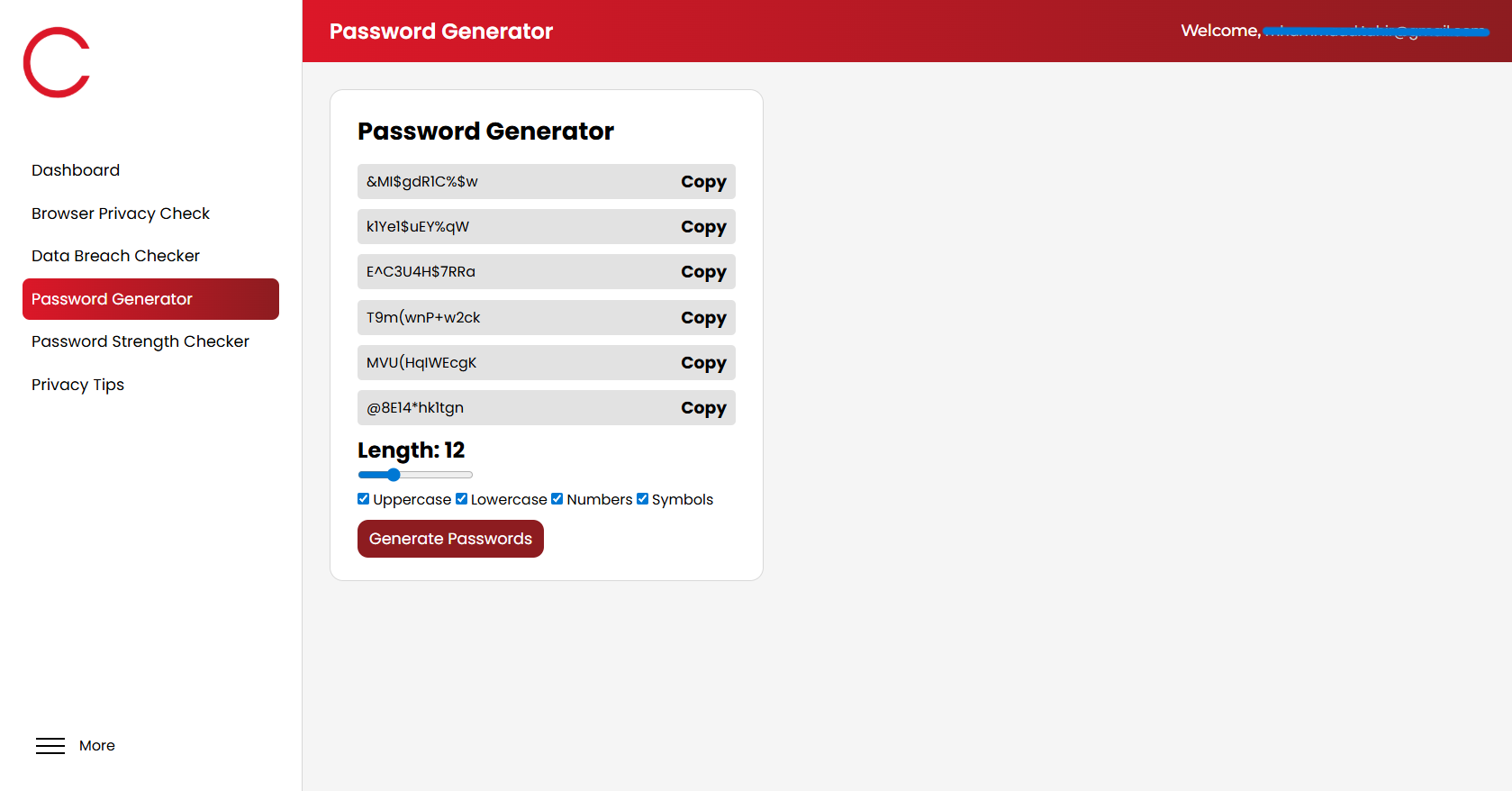
Task: Copy the k1Ye1$uEY%qW password
Action: point(703,227)
